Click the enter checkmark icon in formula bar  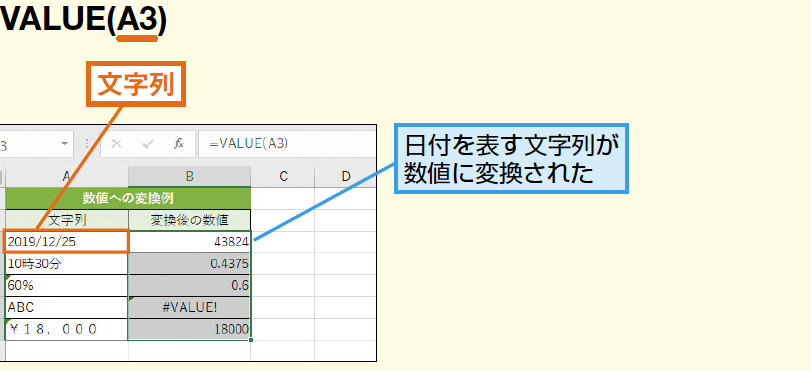[x=148, y=144]
